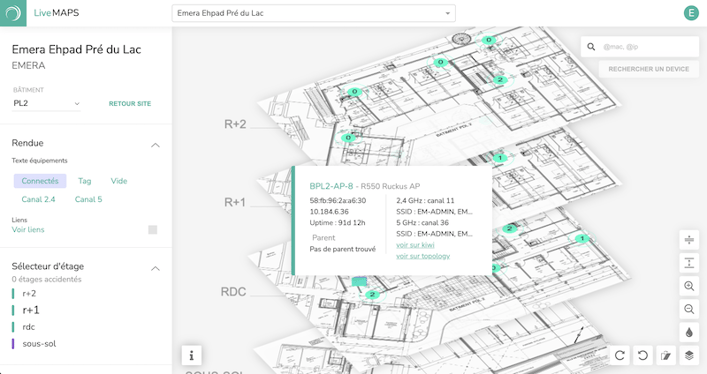707x374 pixels.
Task: Click the "0 étages accidentés" text
Action: [x=46, y=279]
